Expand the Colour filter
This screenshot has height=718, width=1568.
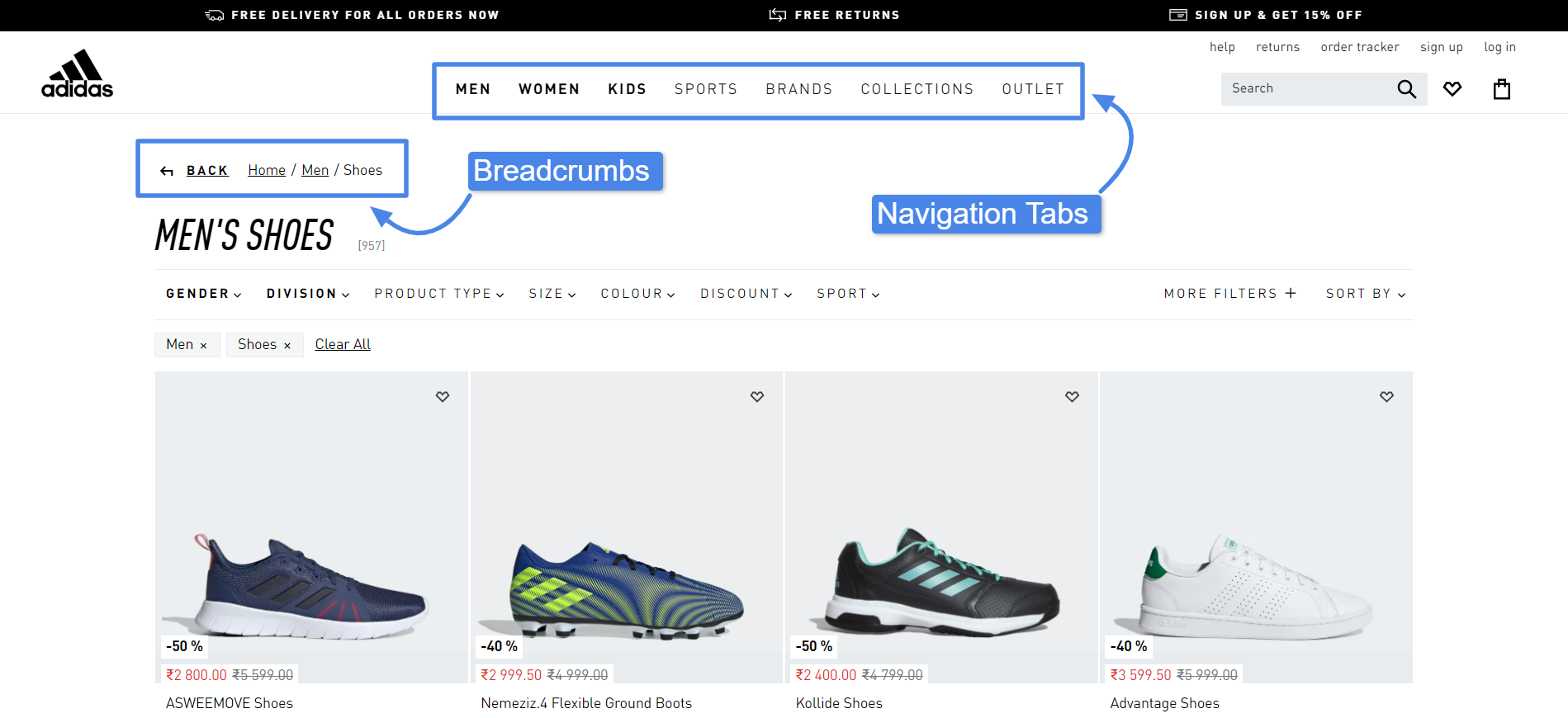638,294
